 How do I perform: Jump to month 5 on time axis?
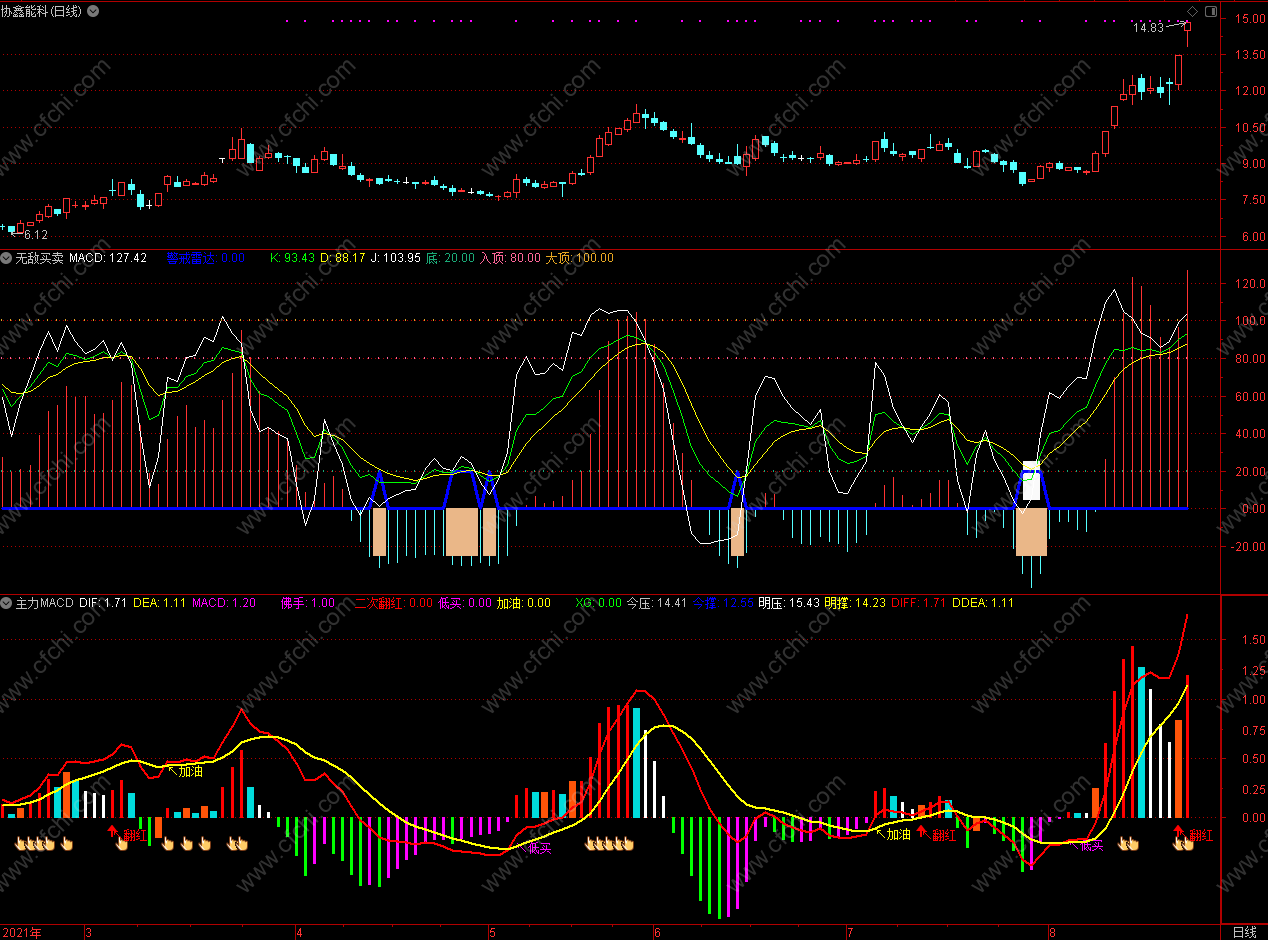tap(492, 932)
